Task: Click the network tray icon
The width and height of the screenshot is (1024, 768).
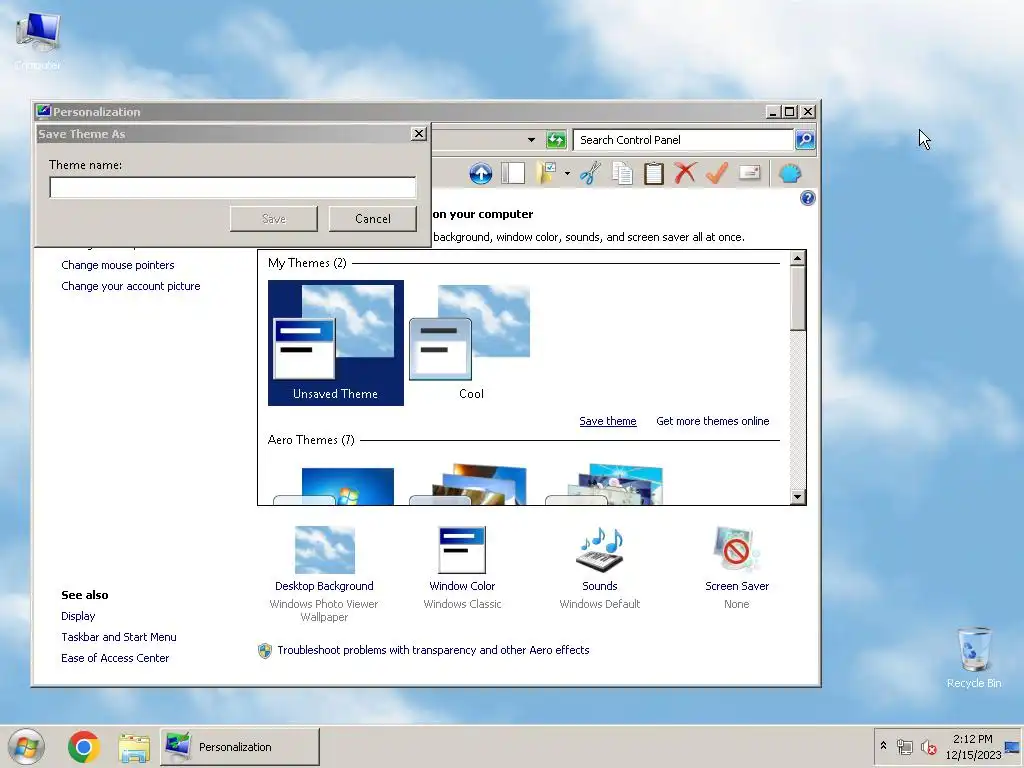Action: [x=904, y=746]
